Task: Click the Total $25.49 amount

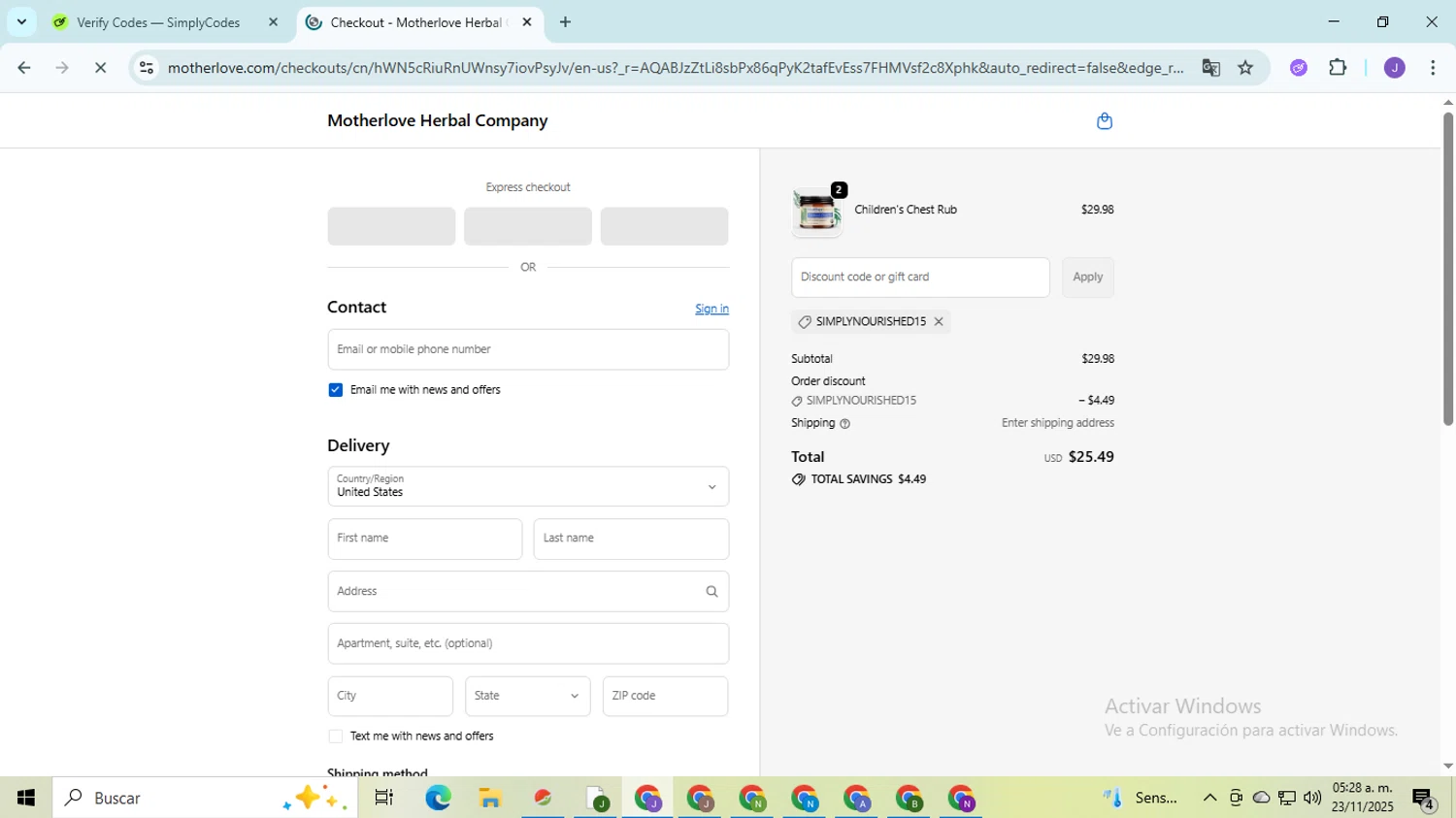Action: tap(1091, 457)
